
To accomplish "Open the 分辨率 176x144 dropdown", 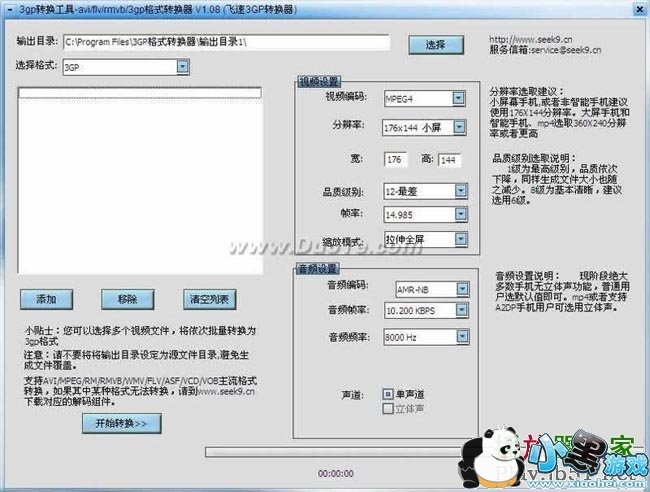I will point(424,128).
